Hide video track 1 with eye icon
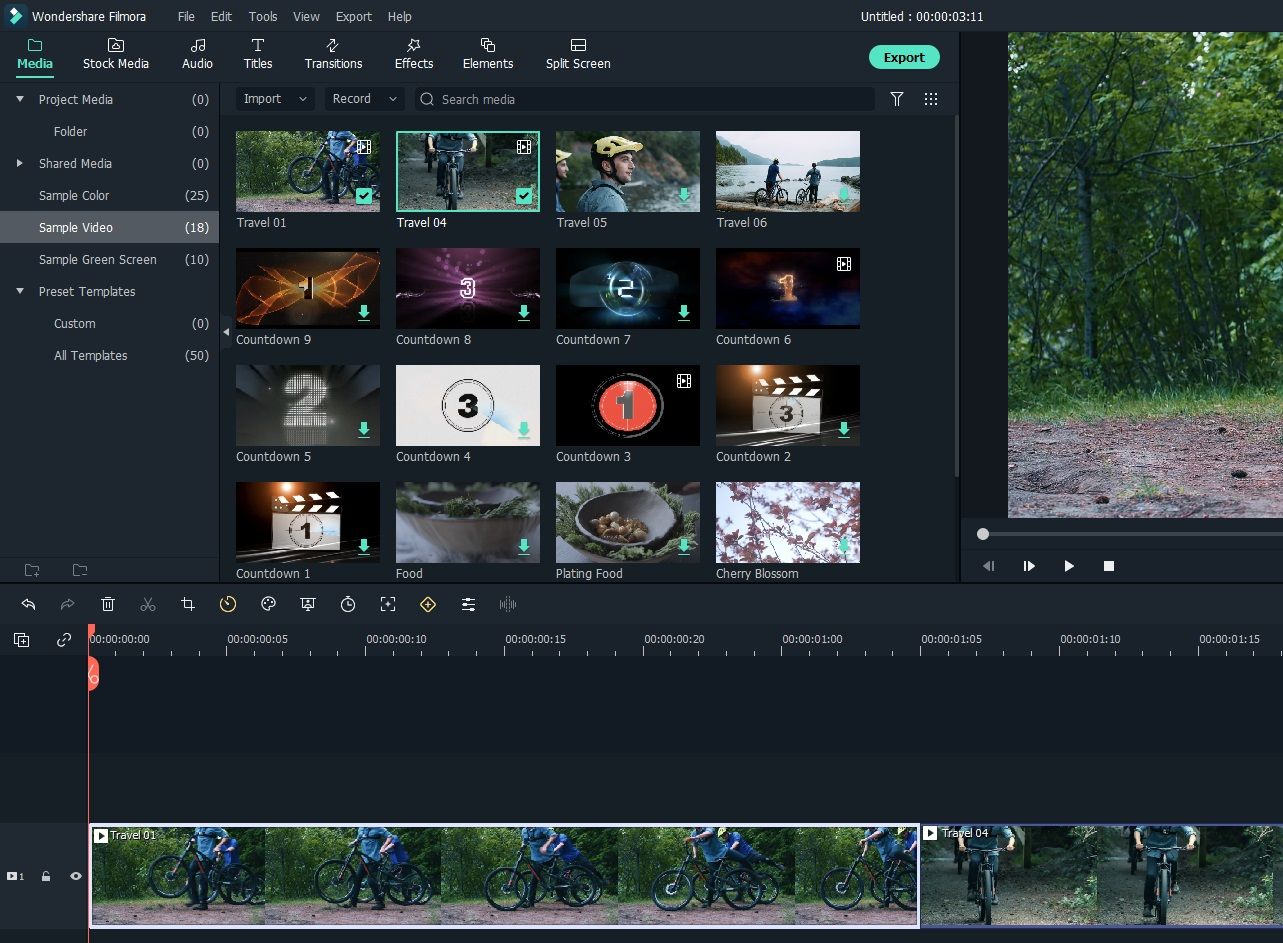The width and height of the screenshot is (1283, 943). coord(75,876)
